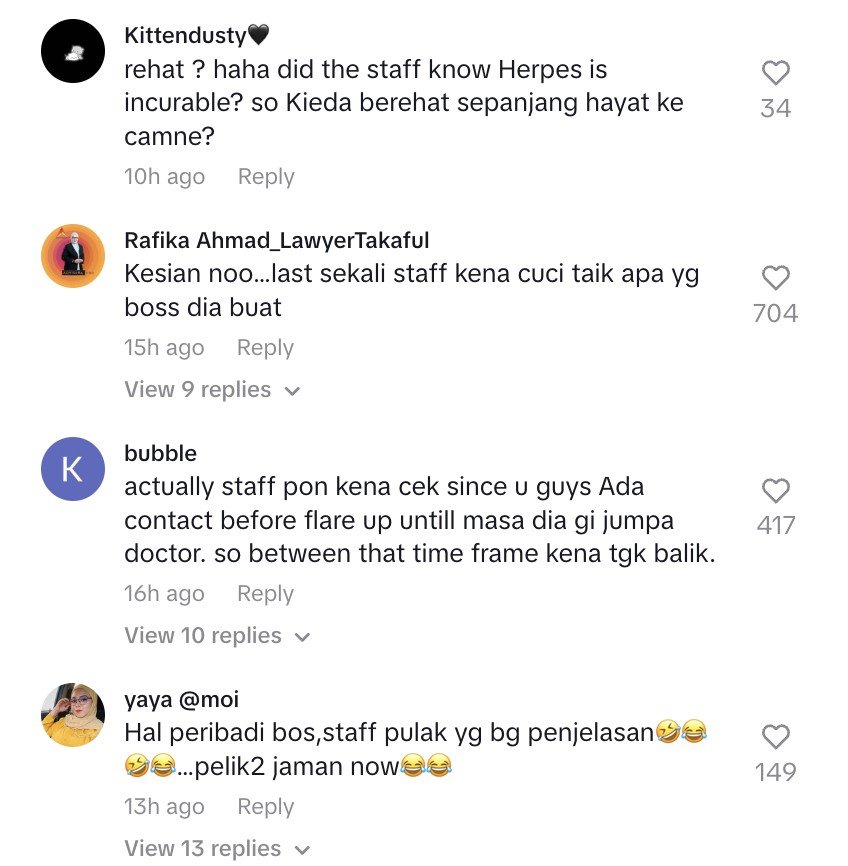
Task: Expand View 9 replies
Action: (212, 390)
